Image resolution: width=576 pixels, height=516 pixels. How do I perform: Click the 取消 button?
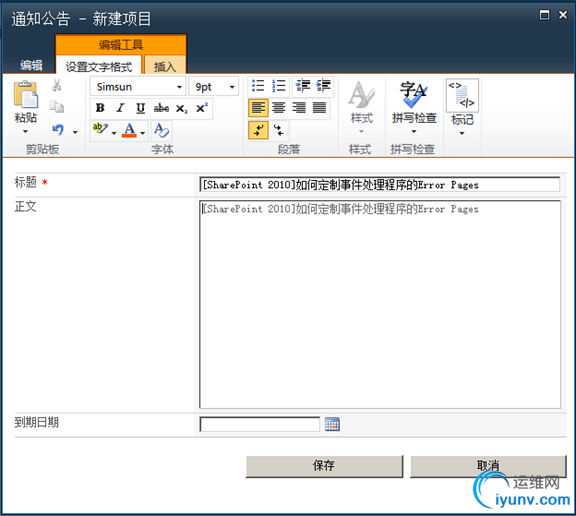[488, 466]
